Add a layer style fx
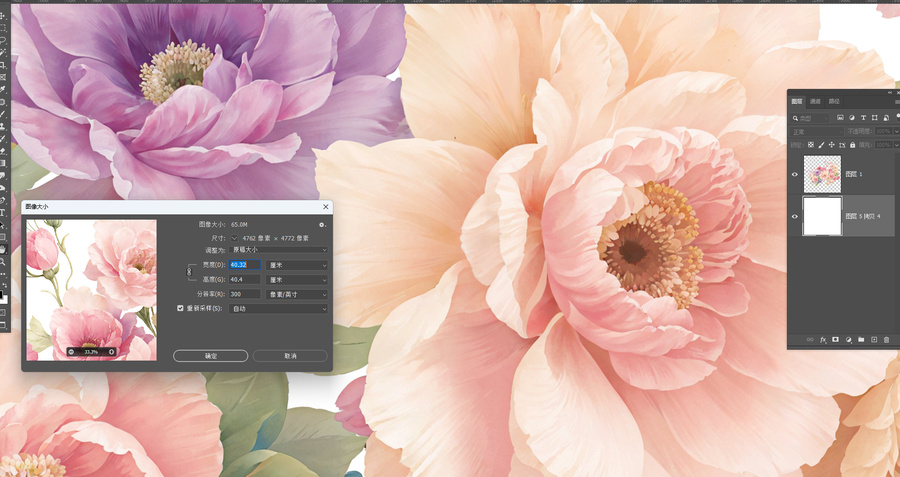This screenshot has width=900, height=477. point(823,340)
